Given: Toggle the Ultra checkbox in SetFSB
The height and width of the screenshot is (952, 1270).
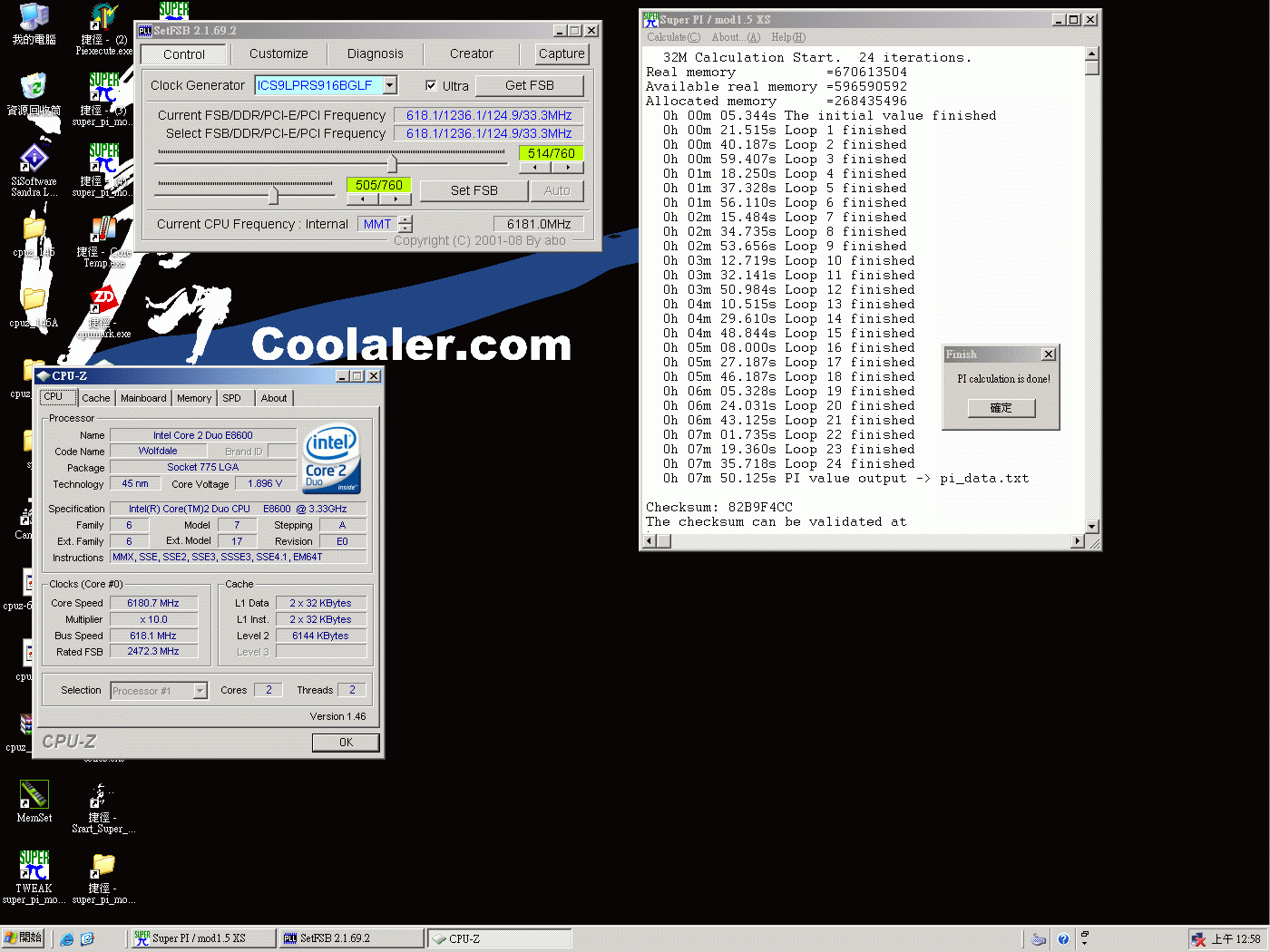Looking at the screenshot, I should pyautogui.click(x=431, y=85).
